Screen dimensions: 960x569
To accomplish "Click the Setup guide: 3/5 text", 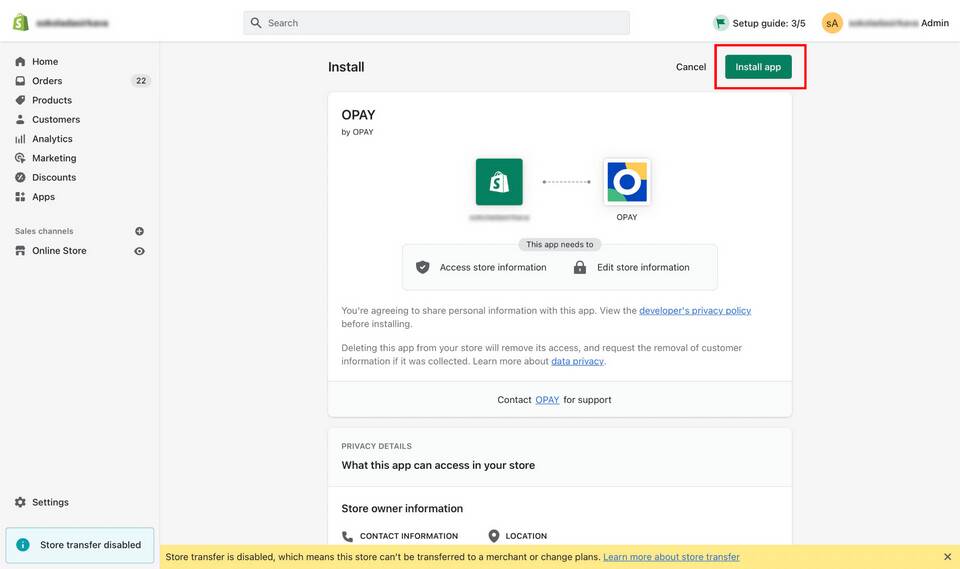I will [x=769, y=23].
